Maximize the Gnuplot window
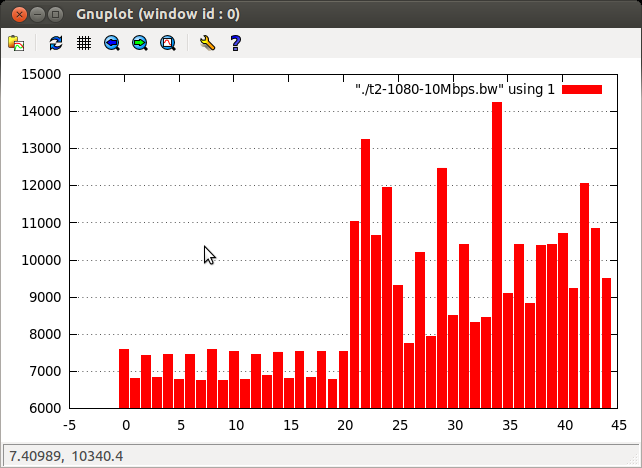 click(x=56, y=14)
